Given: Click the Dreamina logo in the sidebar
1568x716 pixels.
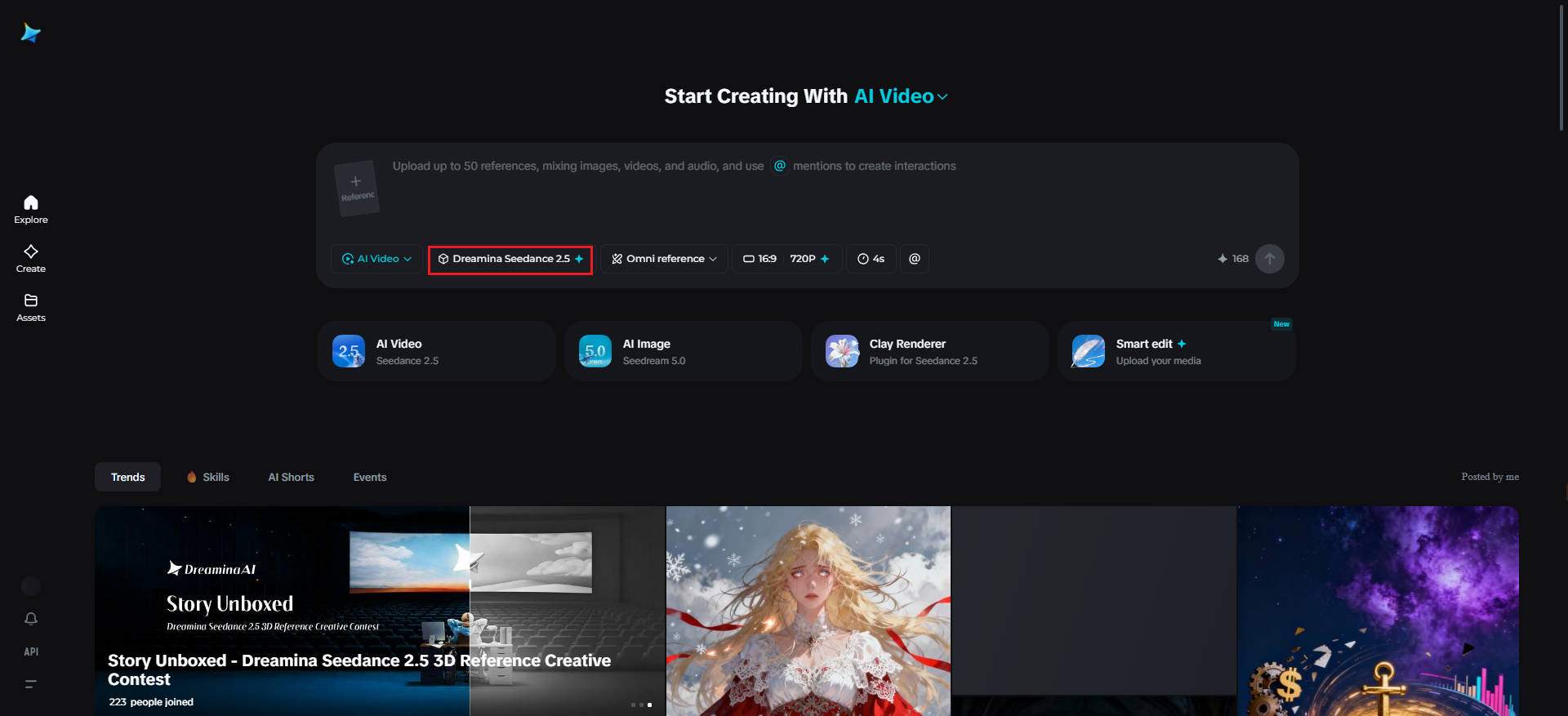Looking at the screenshot, I should coord(31,33).
